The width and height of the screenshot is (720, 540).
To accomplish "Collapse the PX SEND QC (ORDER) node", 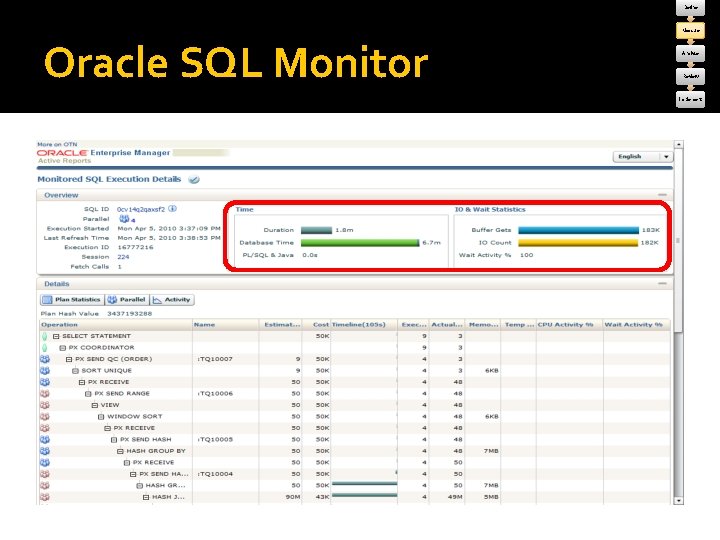I will click(x=69, y=360).
